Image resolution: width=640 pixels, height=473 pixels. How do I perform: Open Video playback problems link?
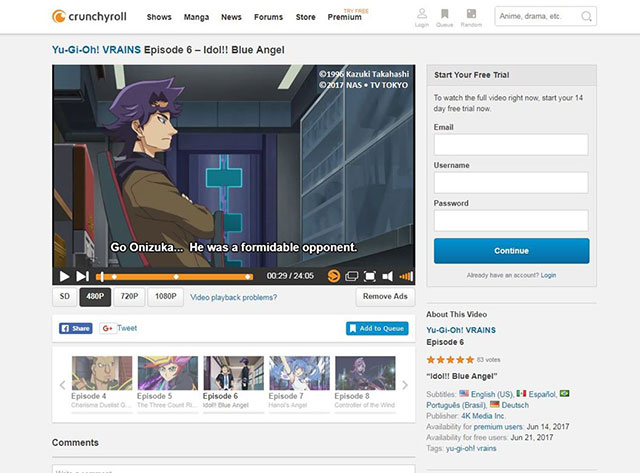tap(233, 298)
